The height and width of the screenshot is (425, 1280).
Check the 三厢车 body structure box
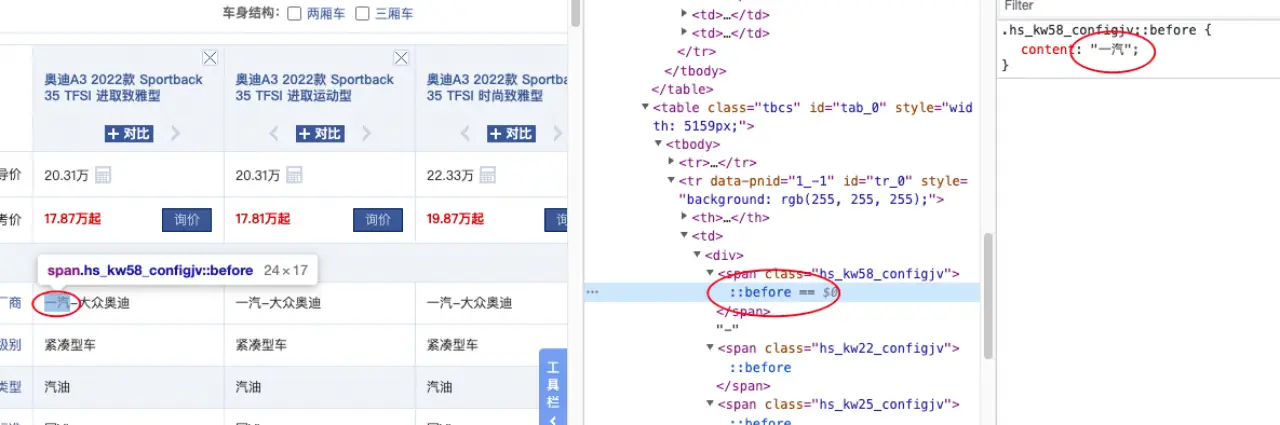(x=362, y=14)
